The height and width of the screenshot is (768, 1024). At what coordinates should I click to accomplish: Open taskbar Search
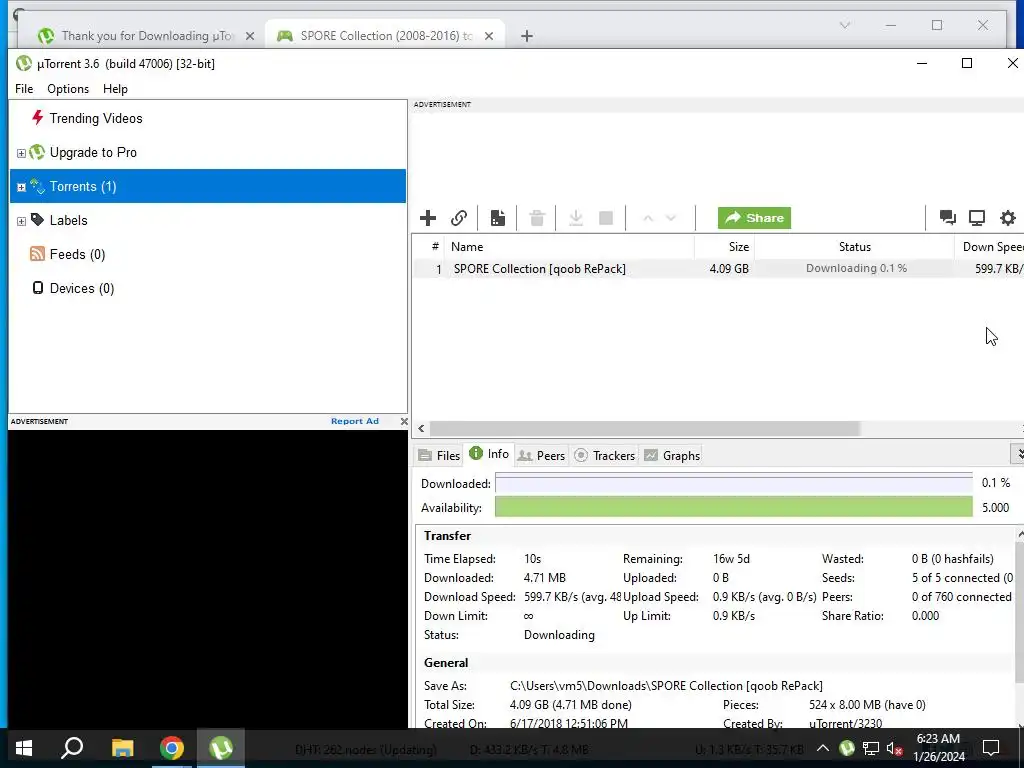click(72, 748)
